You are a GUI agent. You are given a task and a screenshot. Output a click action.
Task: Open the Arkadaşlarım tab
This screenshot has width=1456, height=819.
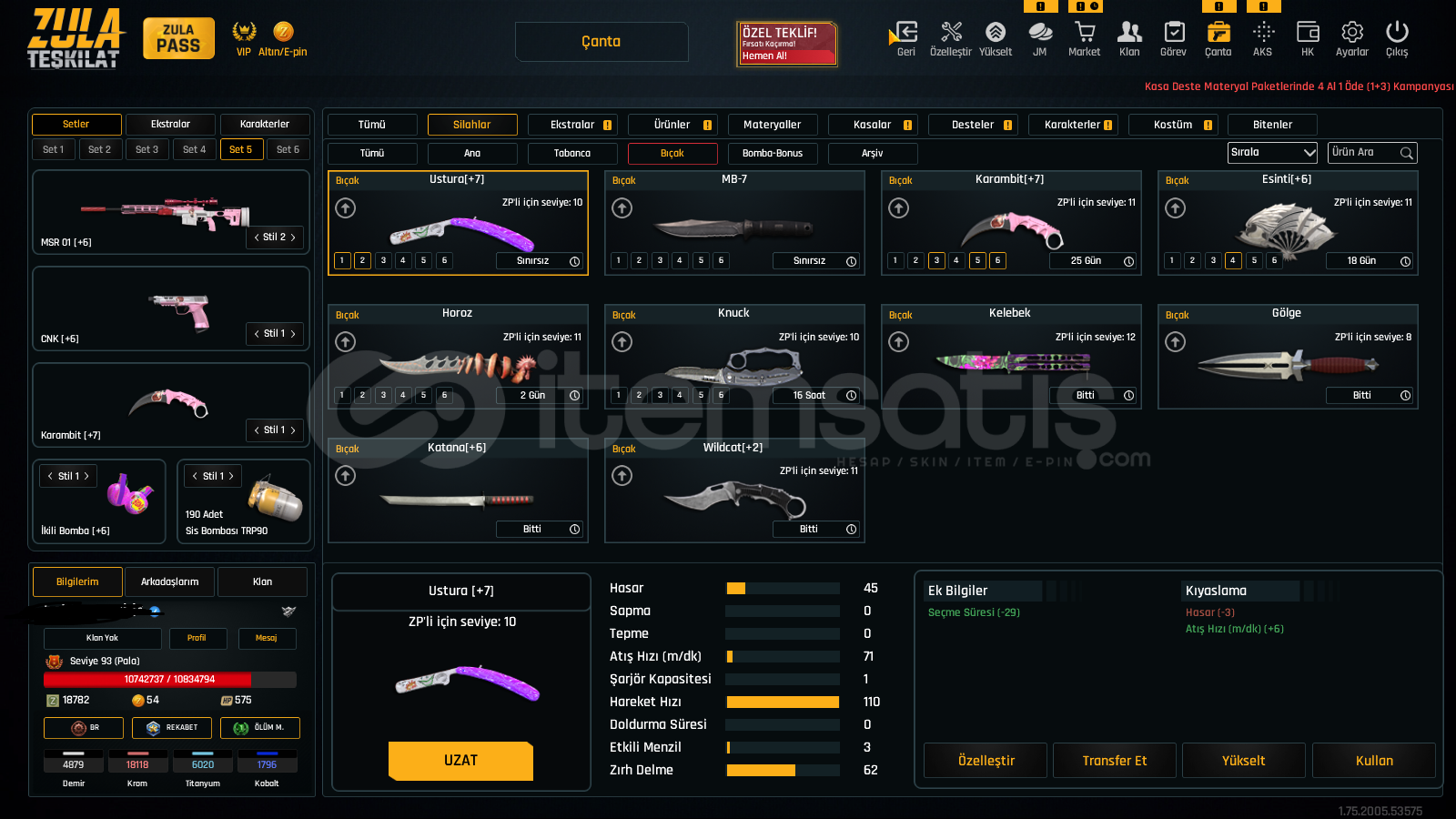[x=169, y=581]
